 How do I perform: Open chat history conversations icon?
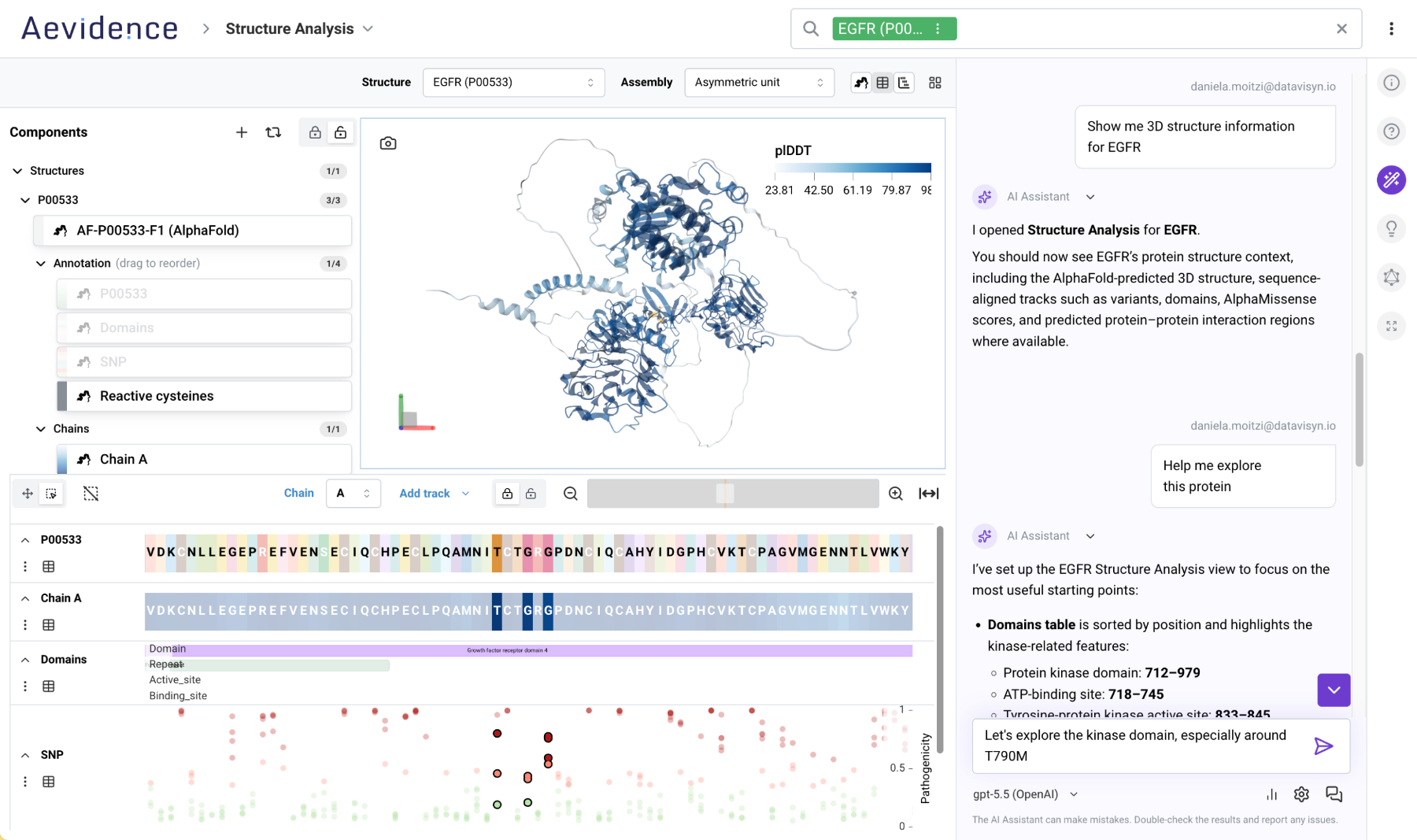[1334, 794]
